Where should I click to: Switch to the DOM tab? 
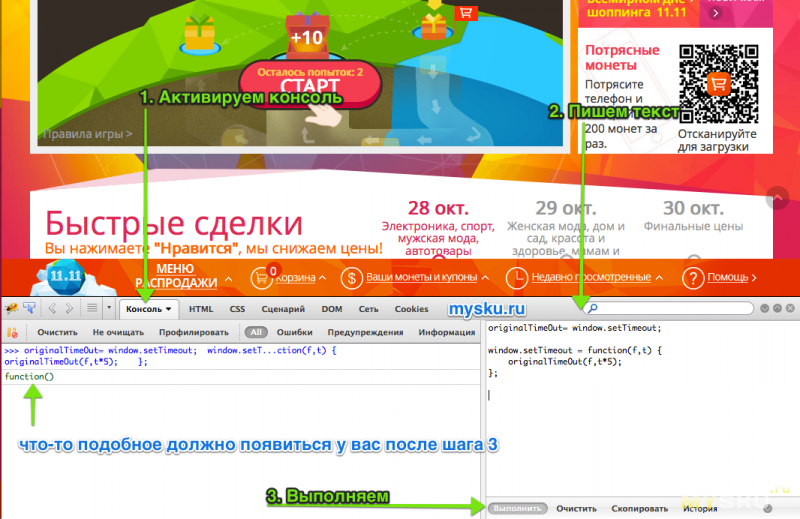click(x=332, y=309)
